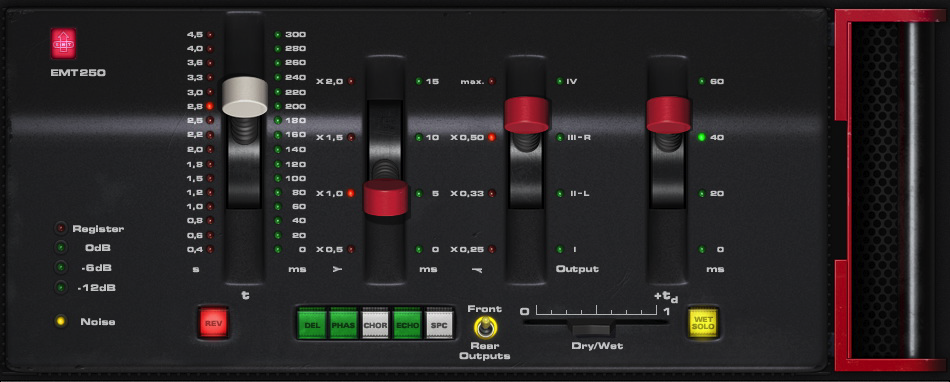Image resolution: width=950 pixels, height=382 pixels.
Task: Click the red low frequency multiplier lever
Action: click(386, 197)
